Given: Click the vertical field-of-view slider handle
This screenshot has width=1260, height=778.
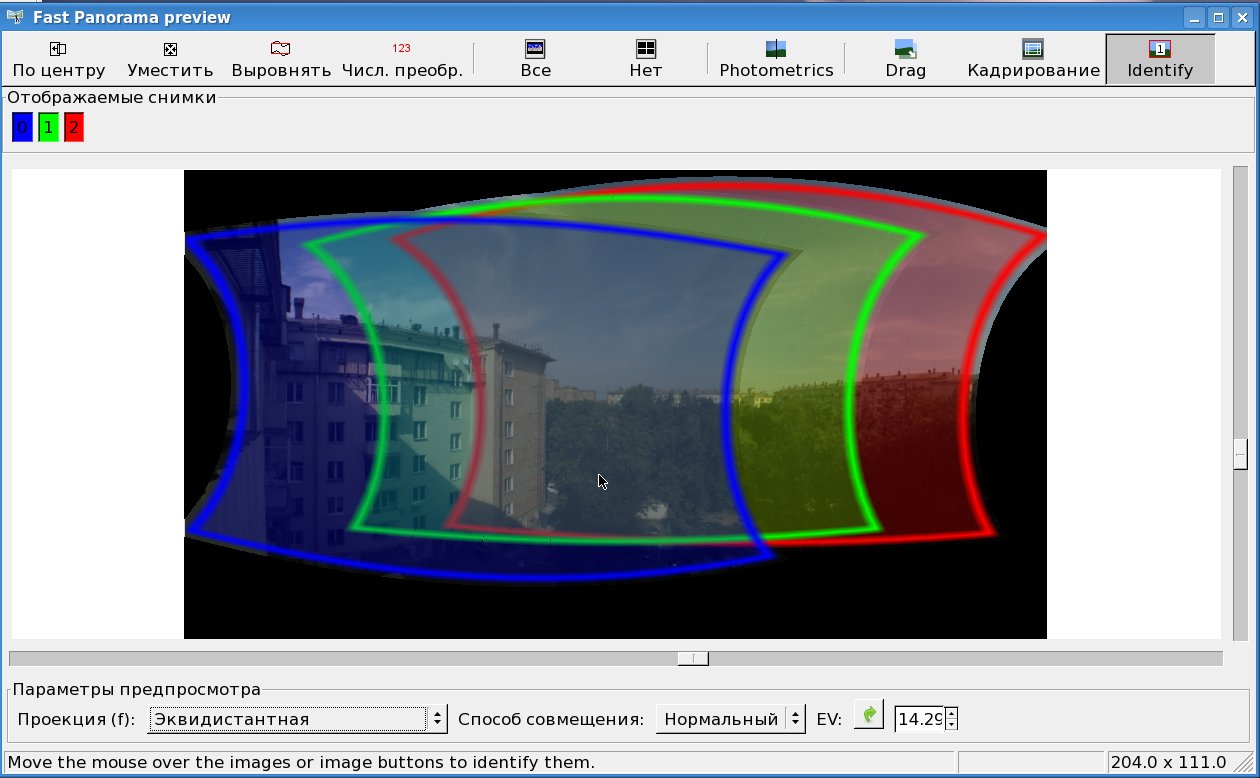Looking at the screenshot, I should coord(1240,453).
